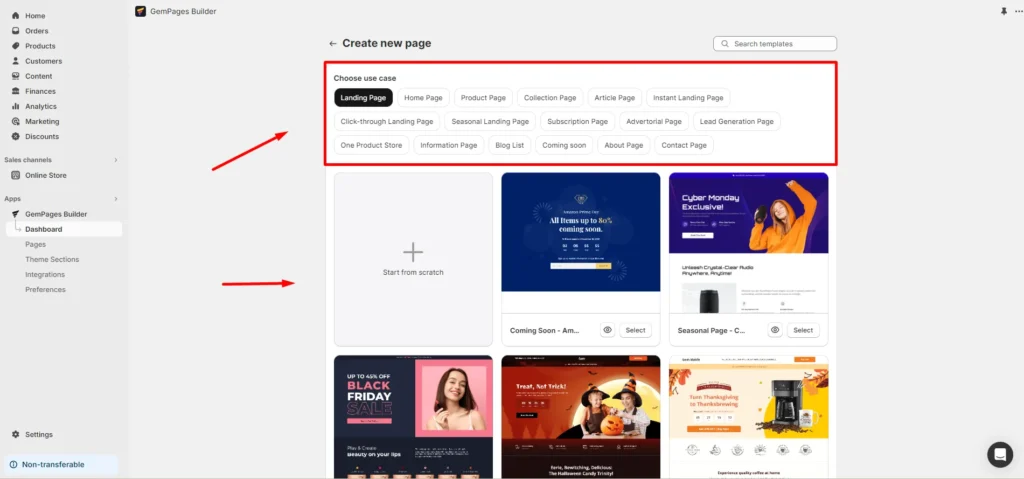Screen dimensions: 1024x479
Task: Go to Orders in the sidebar
Action: click(36, 31)
